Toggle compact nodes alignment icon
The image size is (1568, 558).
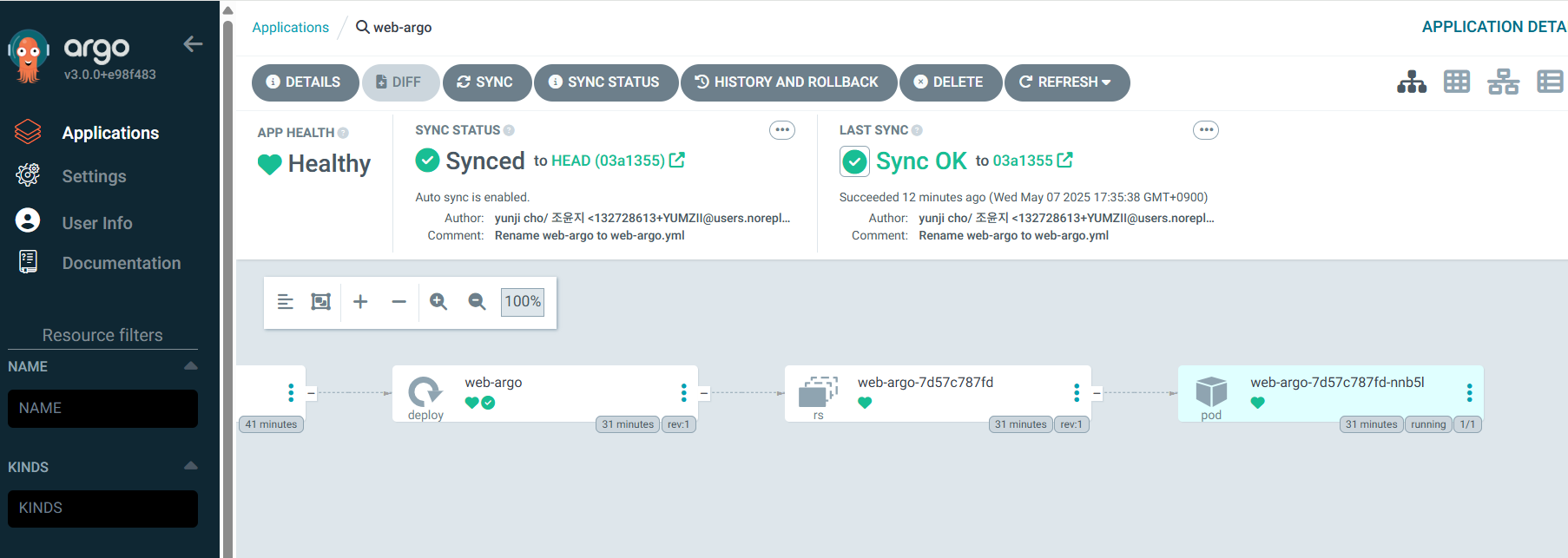[285, 301]
